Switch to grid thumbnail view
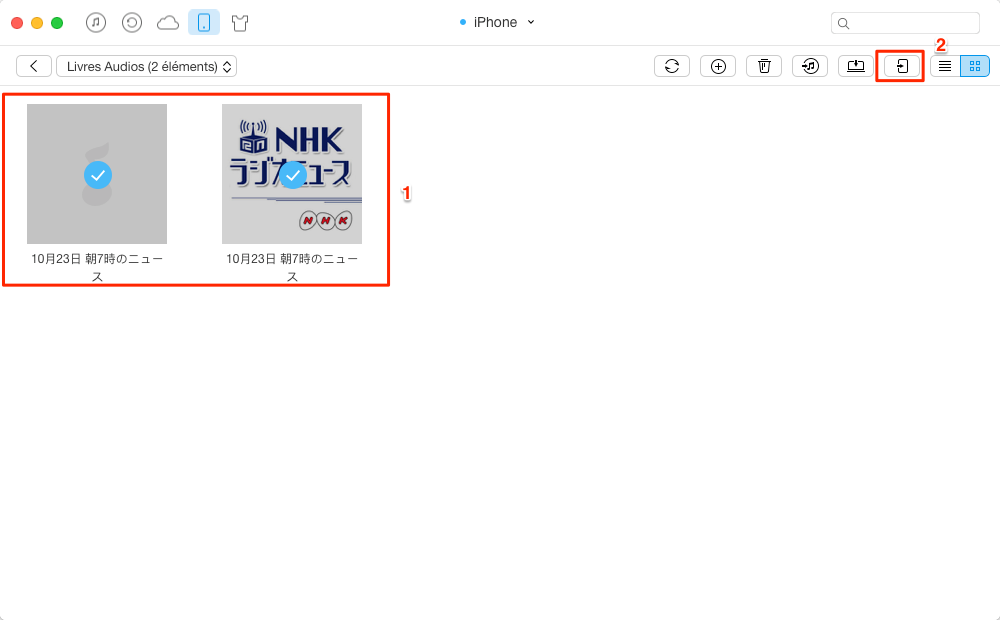 (975, 66)
